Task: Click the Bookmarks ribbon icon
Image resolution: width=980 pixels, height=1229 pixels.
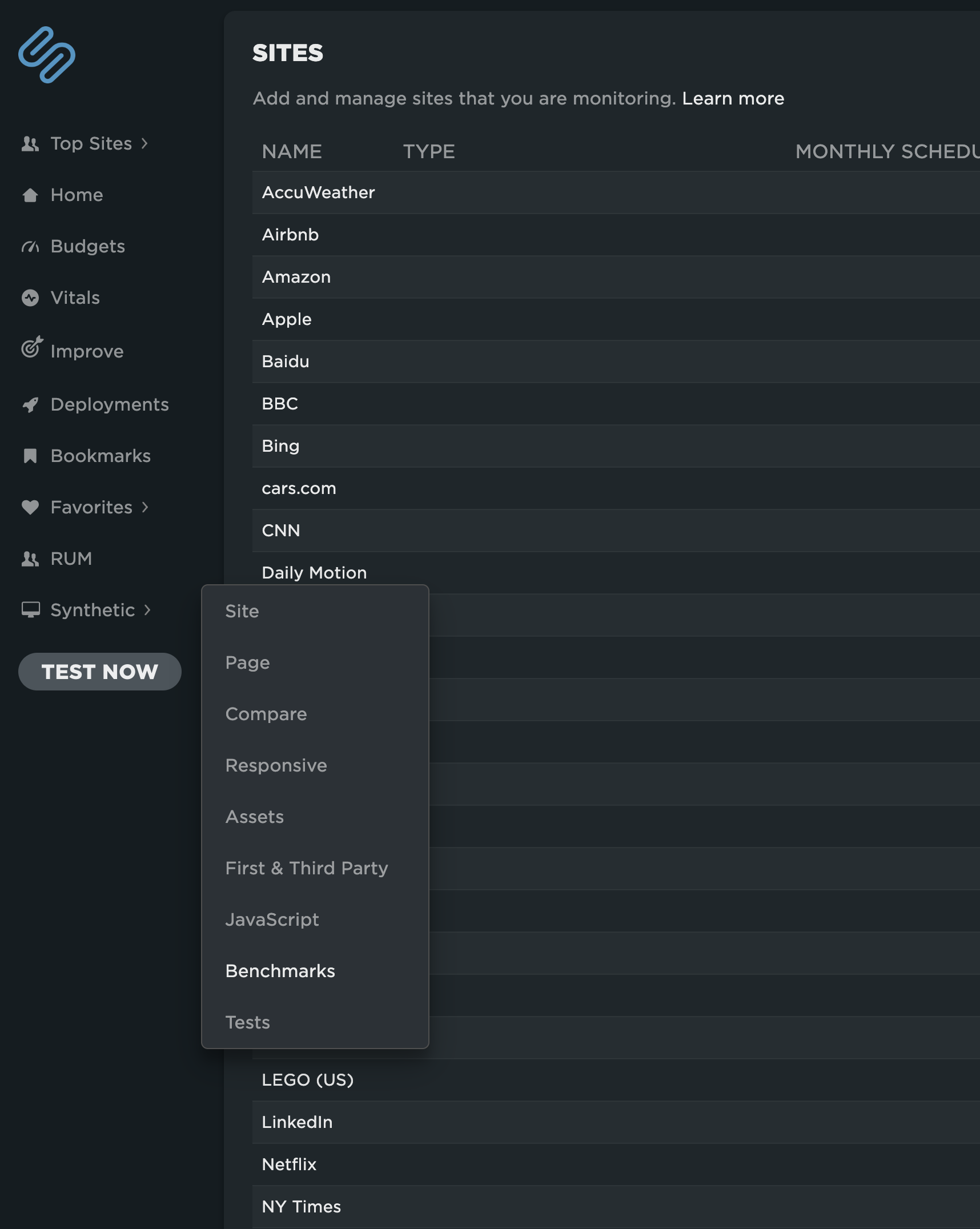Action: pos(30,456)
